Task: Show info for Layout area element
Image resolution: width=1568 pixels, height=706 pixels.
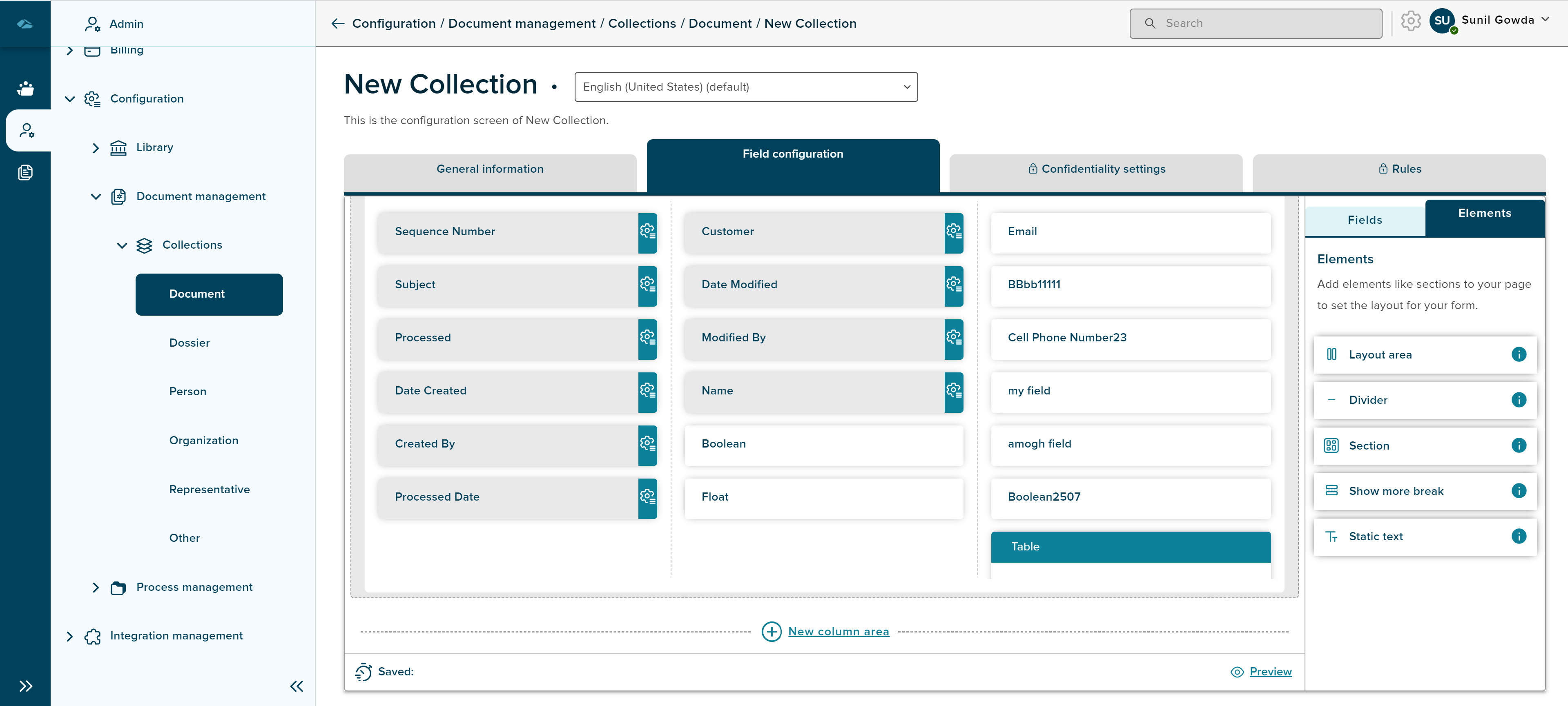Action: 1518,354
